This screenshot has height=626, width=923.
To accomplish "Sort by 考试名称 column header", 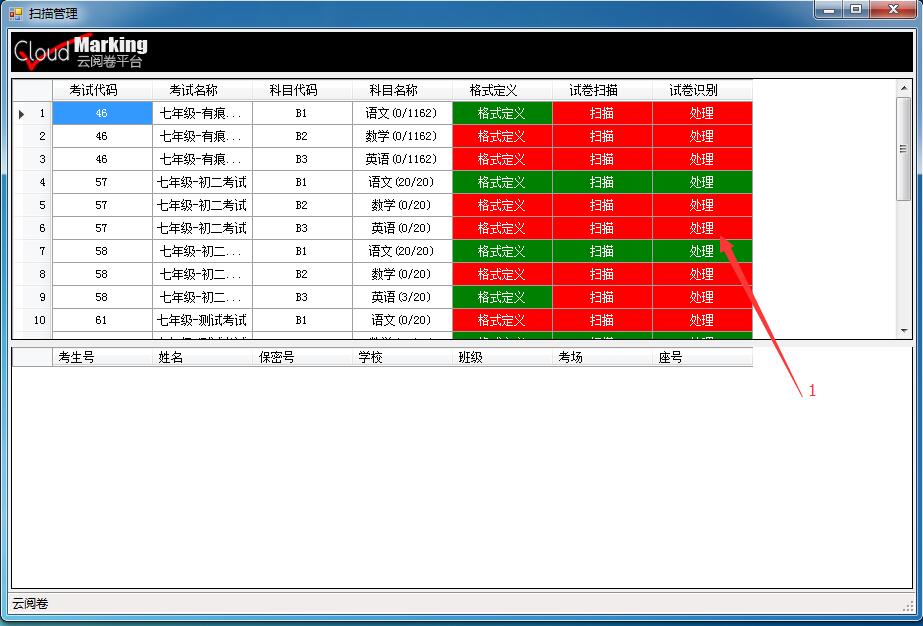I will [202, 90].
